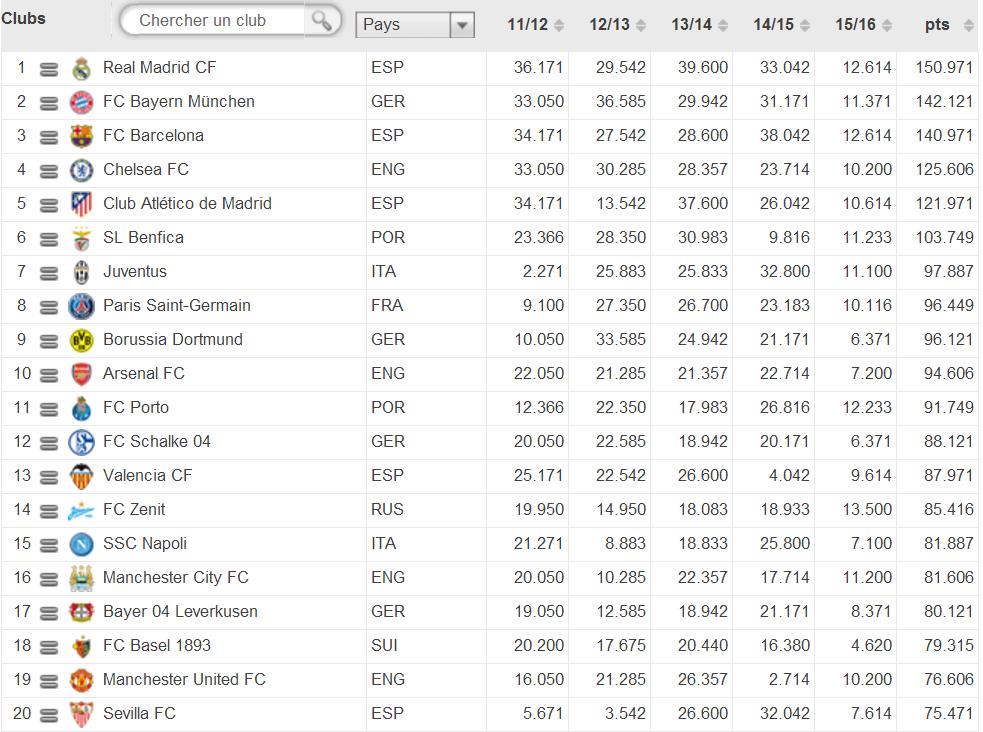The height and width of the screenshot is (732, 983).
Task: Click the Borussia Dortmund crest icon
Action: [81, 340]
